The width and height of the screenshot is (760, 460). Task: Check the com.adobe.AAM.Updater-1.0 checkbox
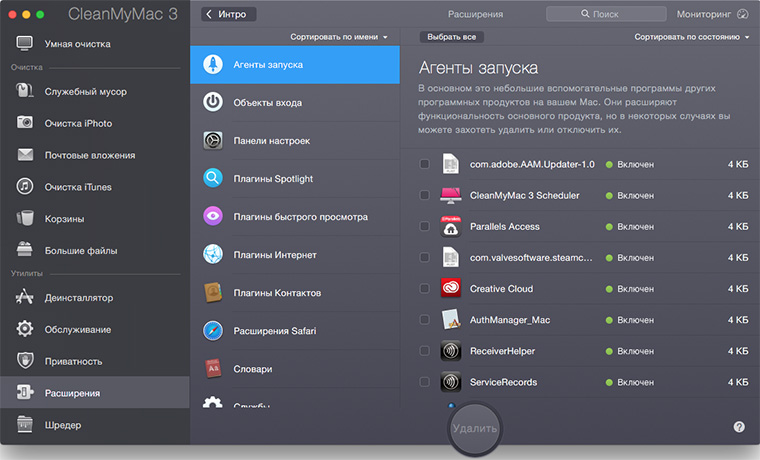pos(424,164)
